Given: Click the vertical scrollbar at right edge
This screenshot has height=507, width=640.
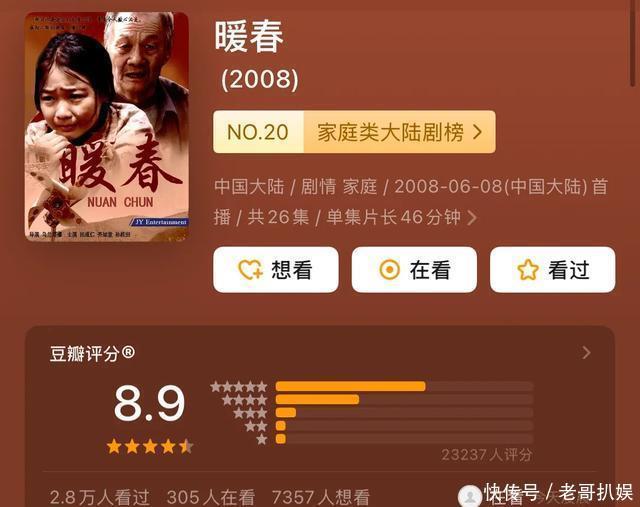Looking at the screenshot, I should [633, 43].
